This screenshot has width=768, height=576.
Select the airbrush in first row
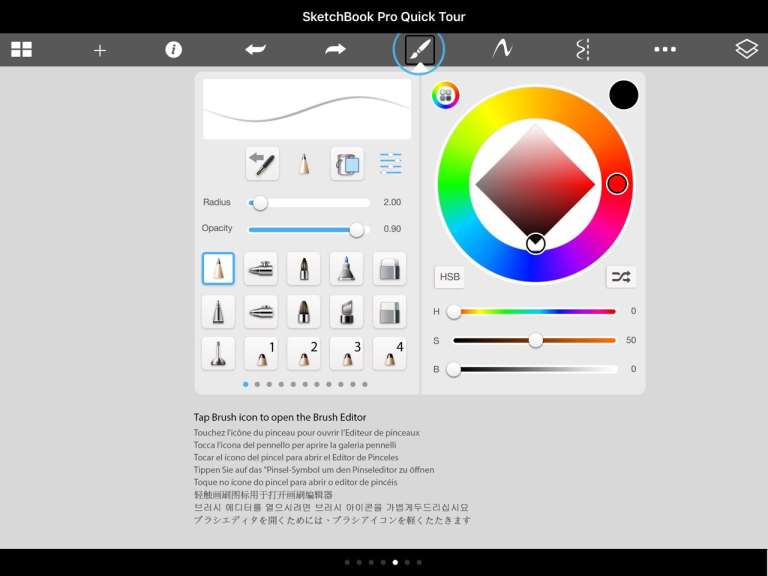pos(261,268)
